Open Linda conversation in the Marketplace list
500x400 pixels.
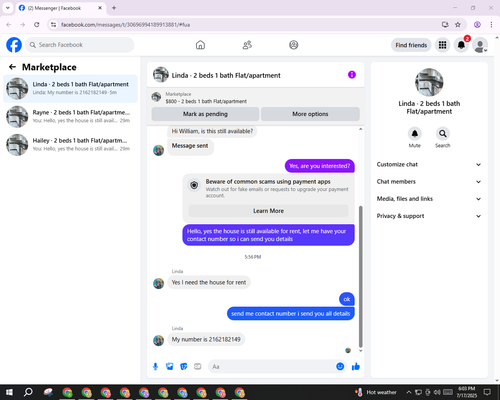[70, 89]
